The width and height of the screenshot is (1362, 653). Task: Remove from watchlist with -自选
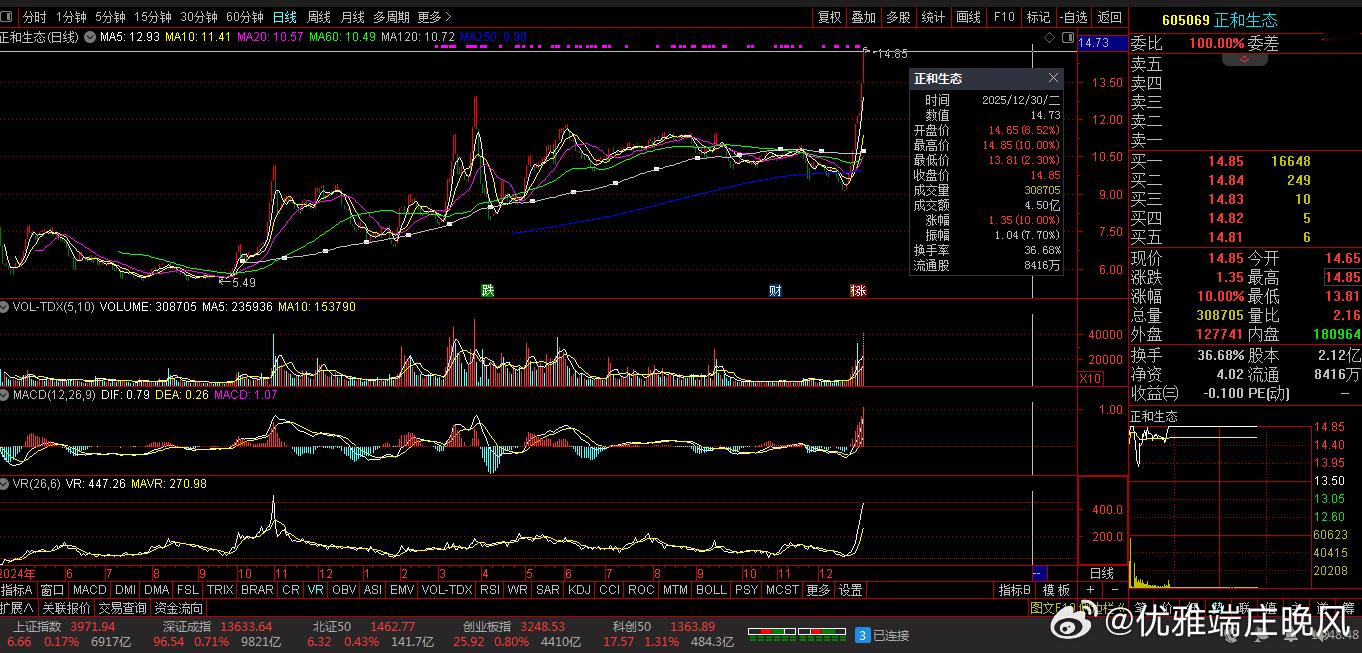pyautogui.click(x=1073, y=17)
